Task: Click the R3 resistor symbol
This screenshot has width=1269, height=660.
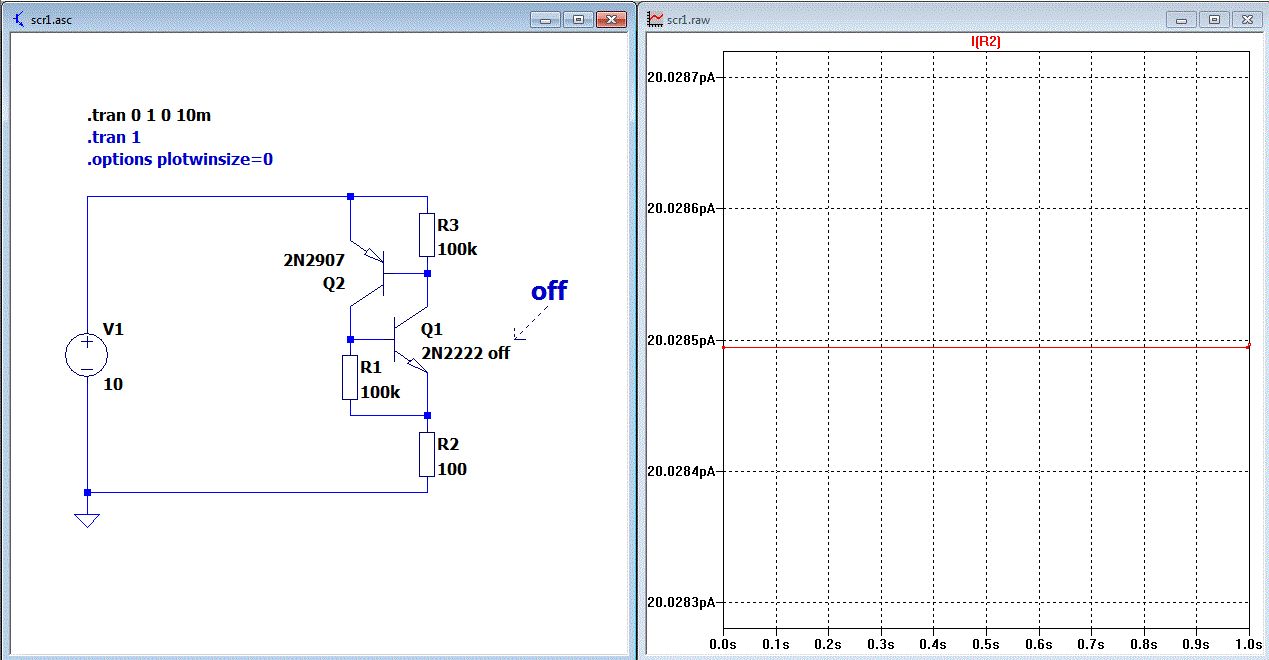Action: [427, 235]
